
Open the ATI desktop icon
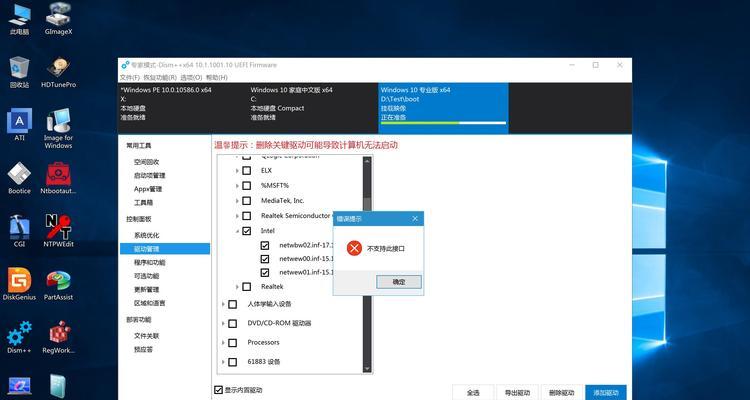tap(19, 124)
